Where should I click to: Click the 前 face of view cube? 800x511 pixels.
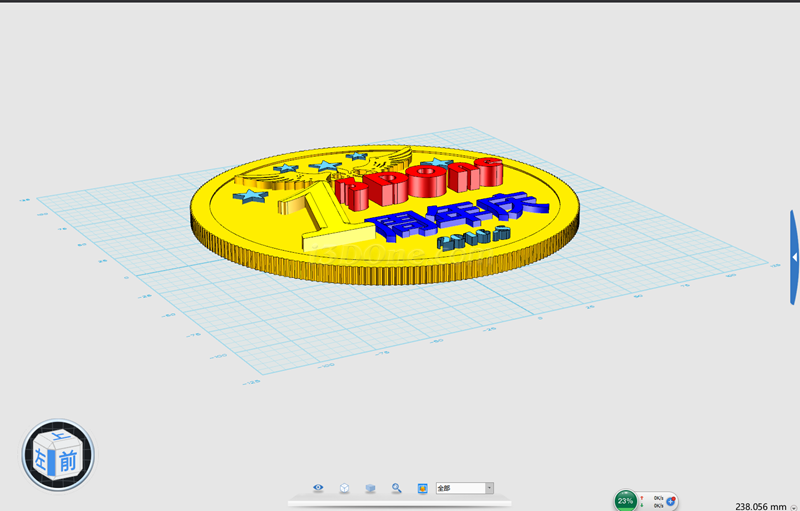pyautogui.click(x=67, y=460)
